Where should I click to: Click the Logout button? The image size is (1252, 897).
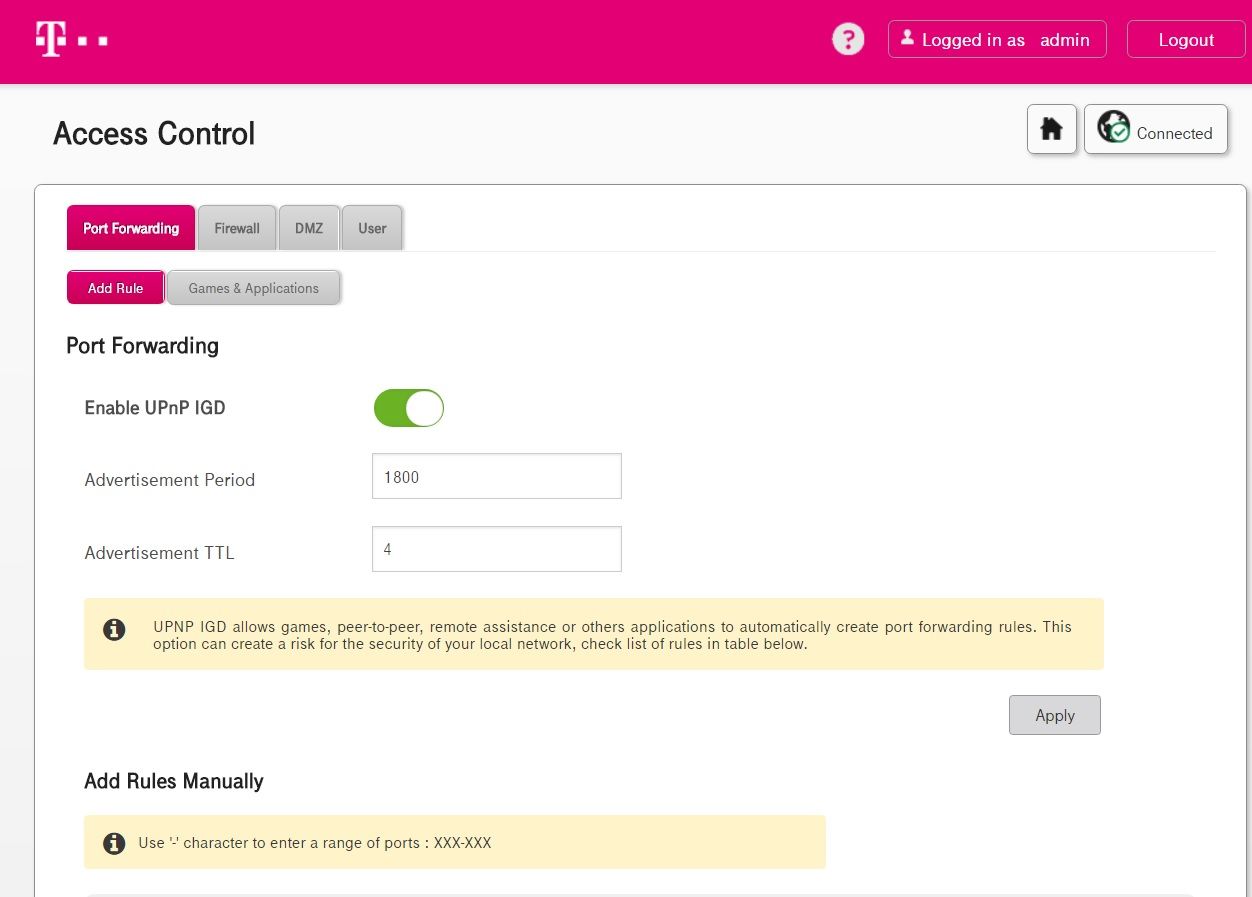point(1186,40)
